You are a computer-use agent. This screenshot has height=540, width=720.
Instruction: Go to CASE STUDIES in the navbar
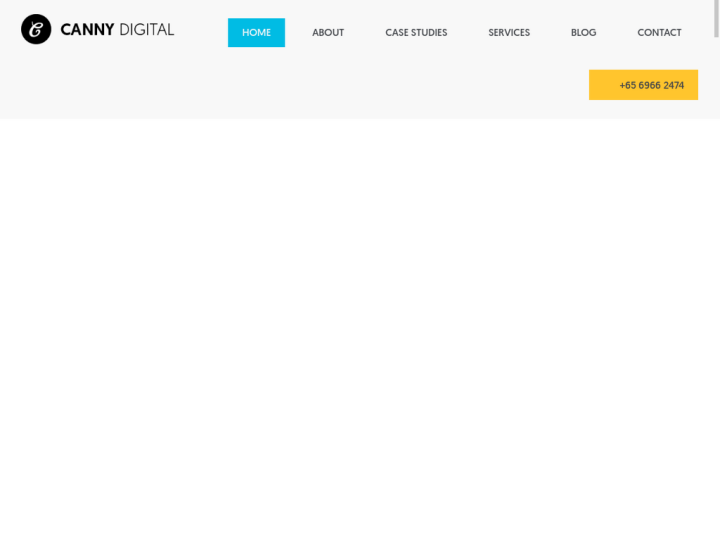[416, 33]
